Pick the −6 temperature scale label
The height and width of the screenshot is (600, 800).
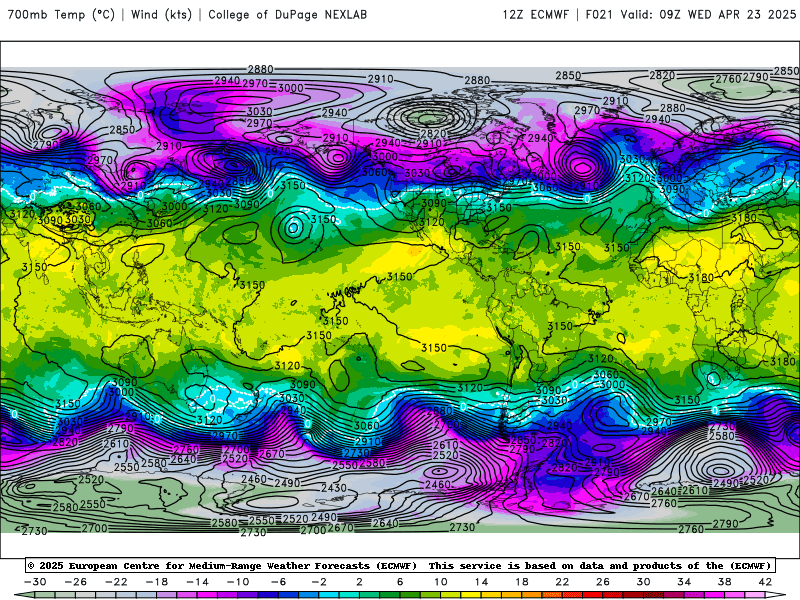pos(278,582)
